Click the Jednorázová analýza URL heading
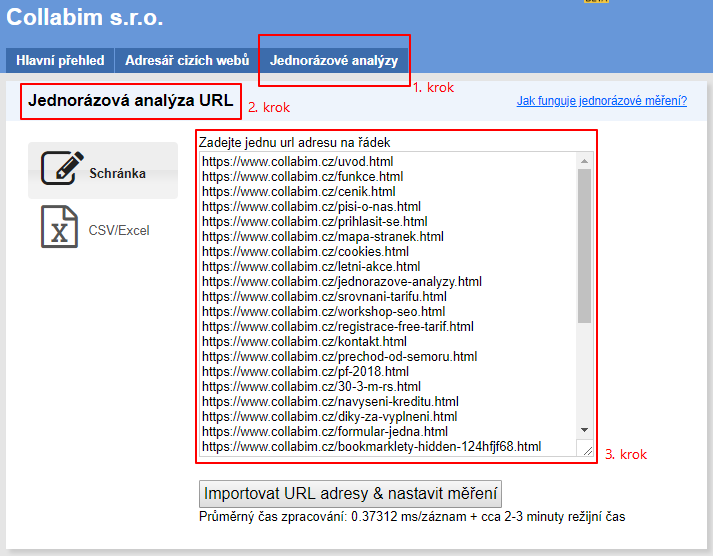 point(131,100)
